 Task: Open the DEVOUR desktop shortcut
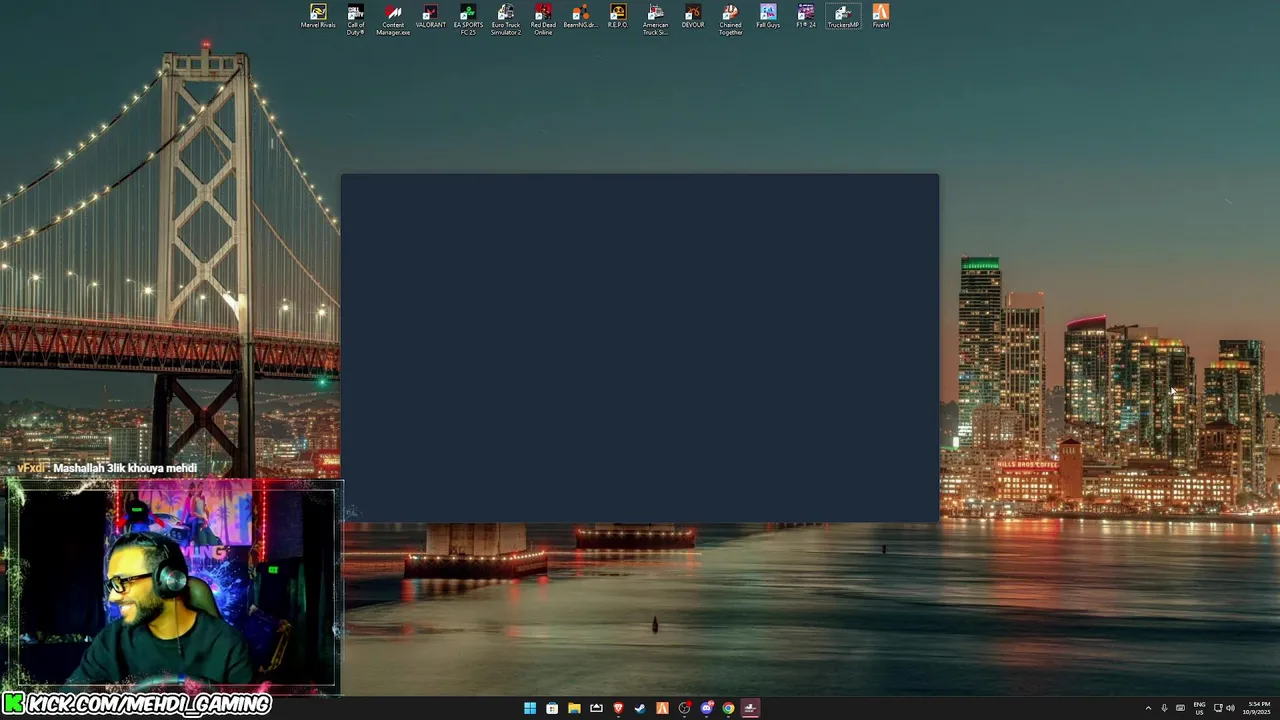coord(693,17)
